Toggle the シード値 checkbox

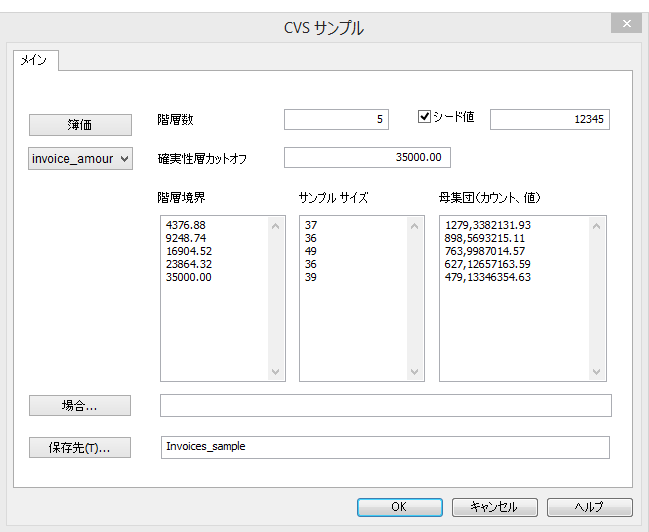(x=424, y=117)
